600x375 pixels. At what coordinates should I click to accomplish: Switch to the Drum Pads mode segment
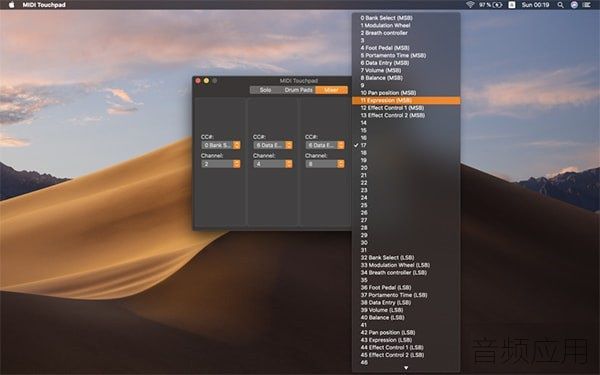(298, 90)
